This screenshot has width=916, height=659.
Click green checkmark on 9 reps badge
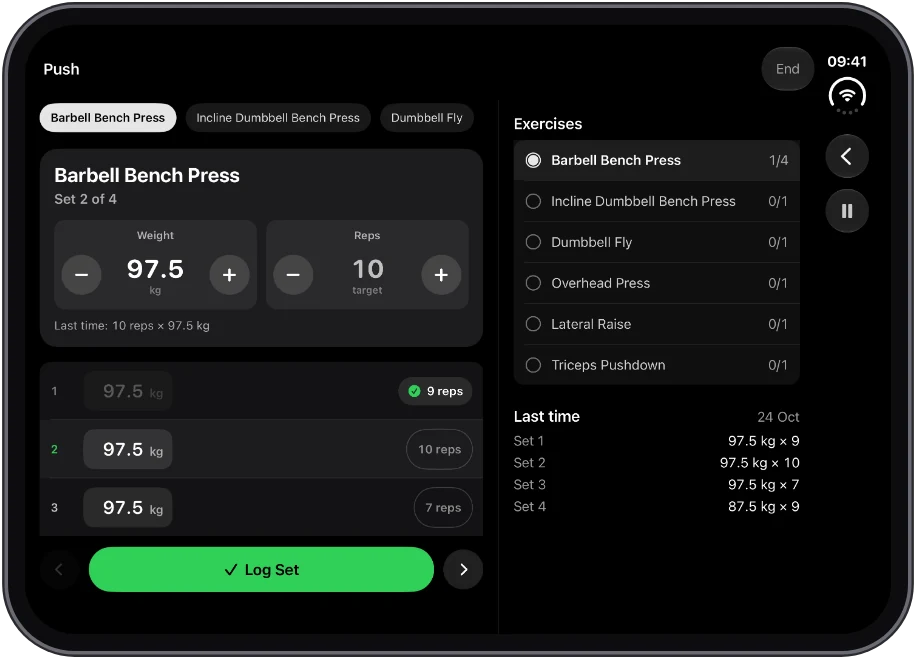(x=414, y=391)
